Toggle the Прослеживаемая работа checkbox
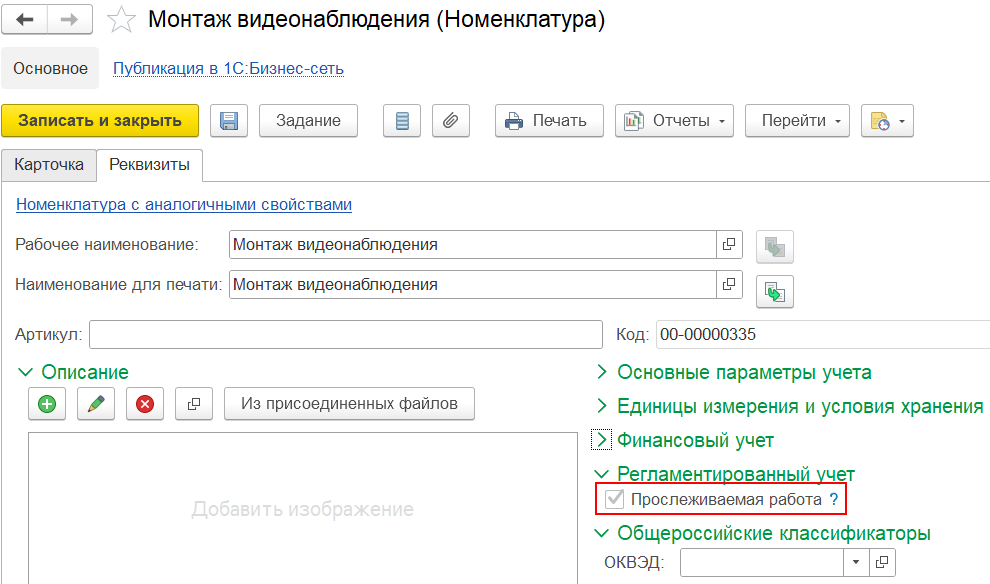 click(x=615, y=499)
